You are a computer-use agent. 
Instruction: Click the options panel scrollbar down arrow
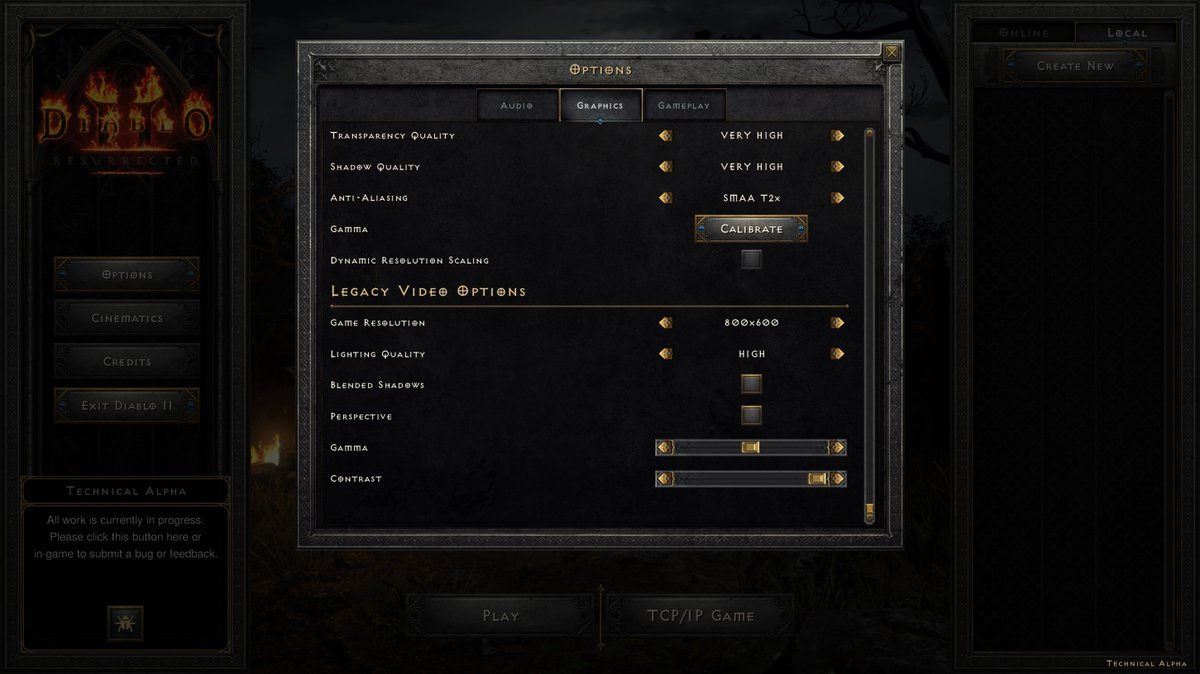[869, 514]
